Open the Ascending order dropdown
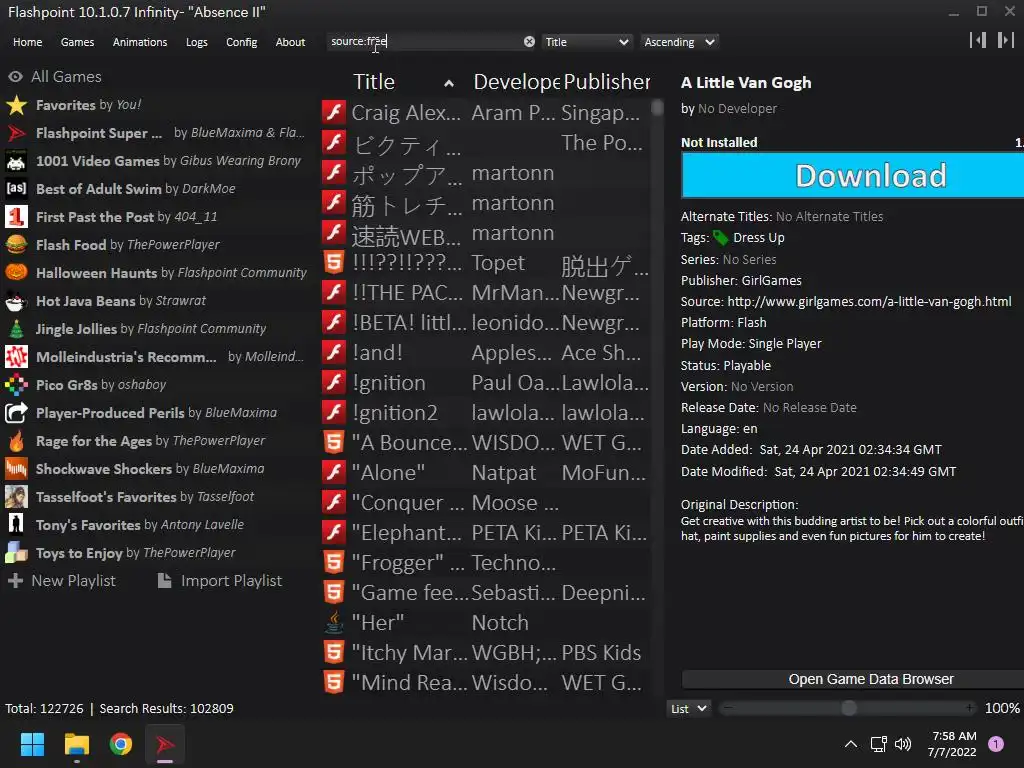 point(679,42)
